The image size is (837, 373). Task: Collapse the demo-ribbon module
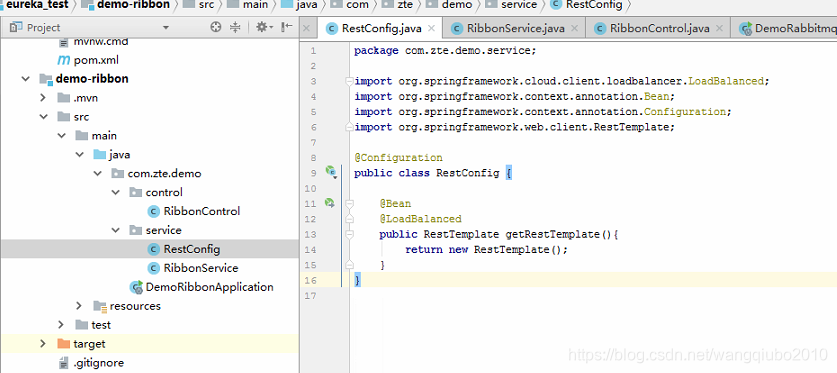(25, 79)
